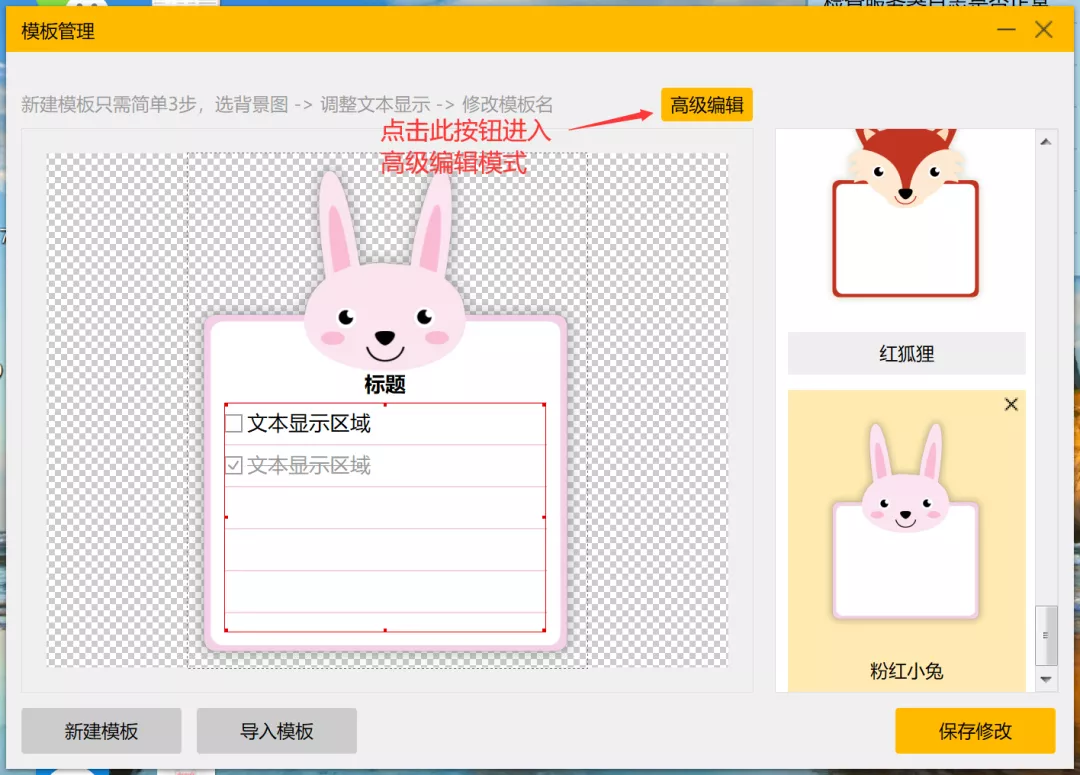1080x775 pixels.
Task: Minimize the 模板管理 window
Action: point(1006,30)
